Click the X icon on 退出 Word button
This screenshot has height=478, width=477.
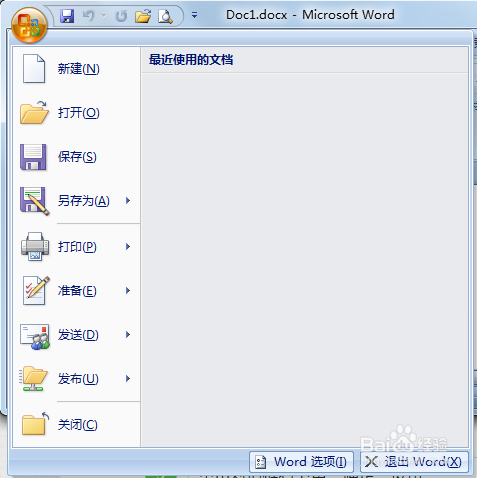click(x=371, y=462)
